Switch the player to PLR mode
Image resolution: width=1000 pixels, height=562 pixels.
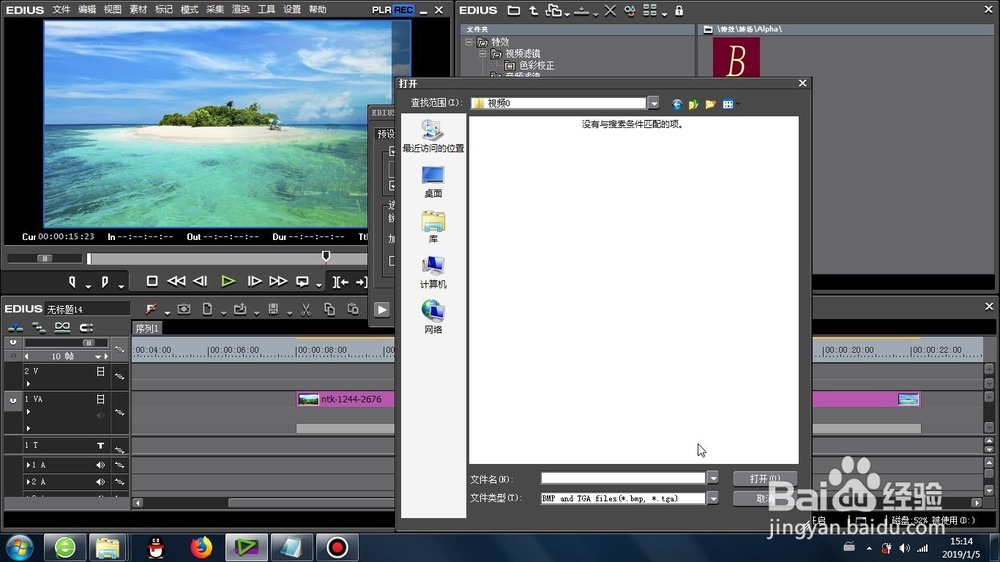click(x=382, y=10)
